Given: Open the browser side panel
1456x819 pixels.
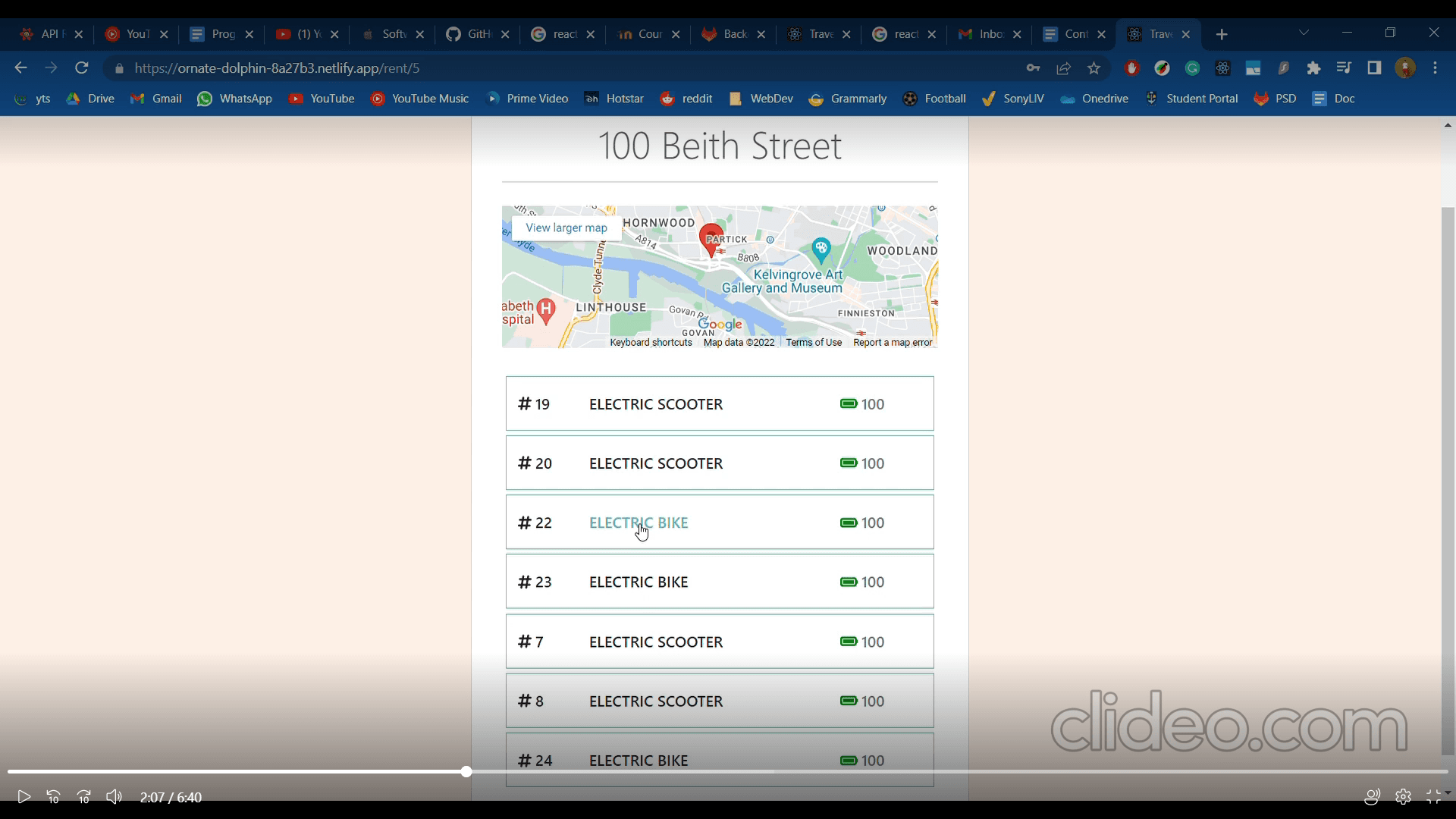Looking at the screenshot, I should pyautogui.click(x=1374, y=68).
